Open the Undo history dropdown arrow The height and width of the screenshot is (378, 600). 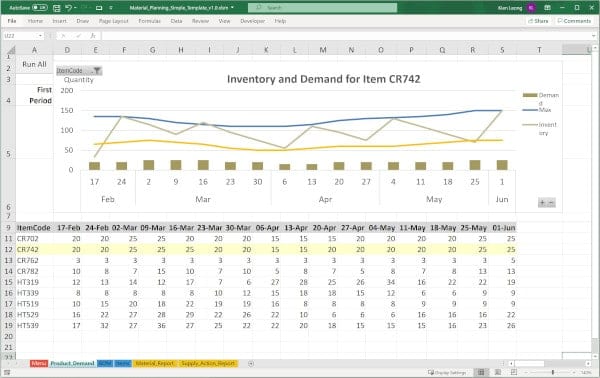(x=75, y=8)
